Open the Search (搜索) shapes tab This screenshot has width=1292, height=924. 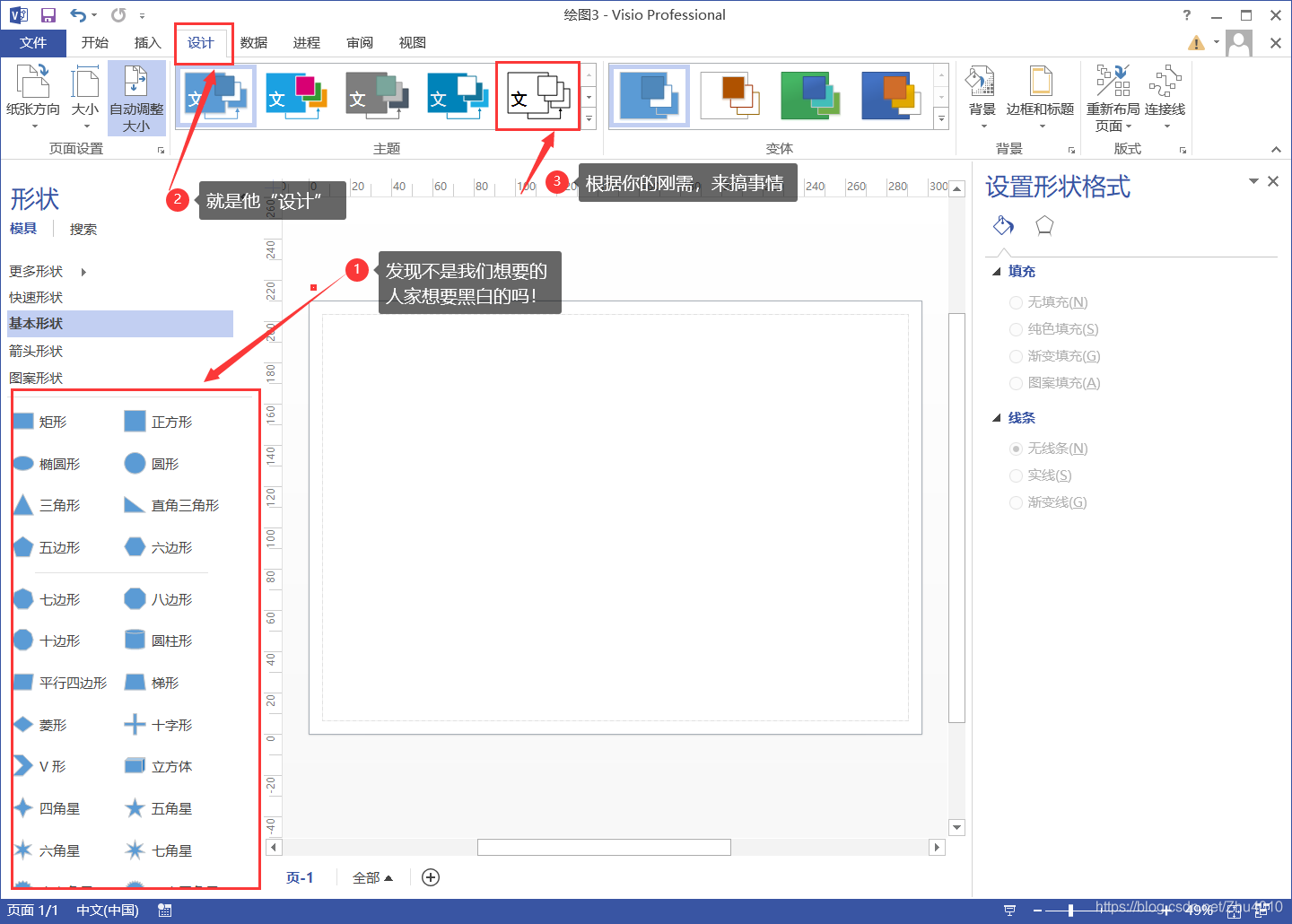[83, 229]
